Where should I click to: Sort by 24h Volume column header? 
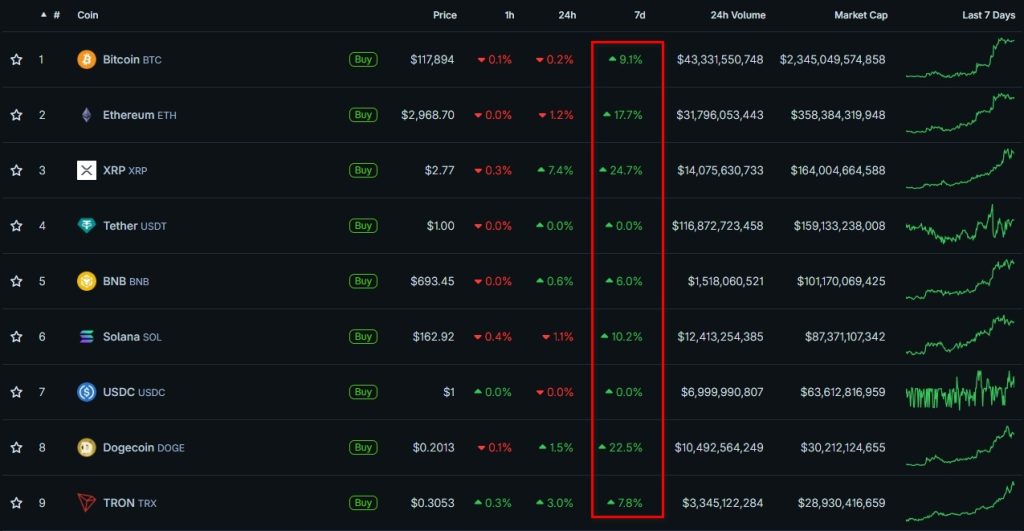tap(737, 16)
